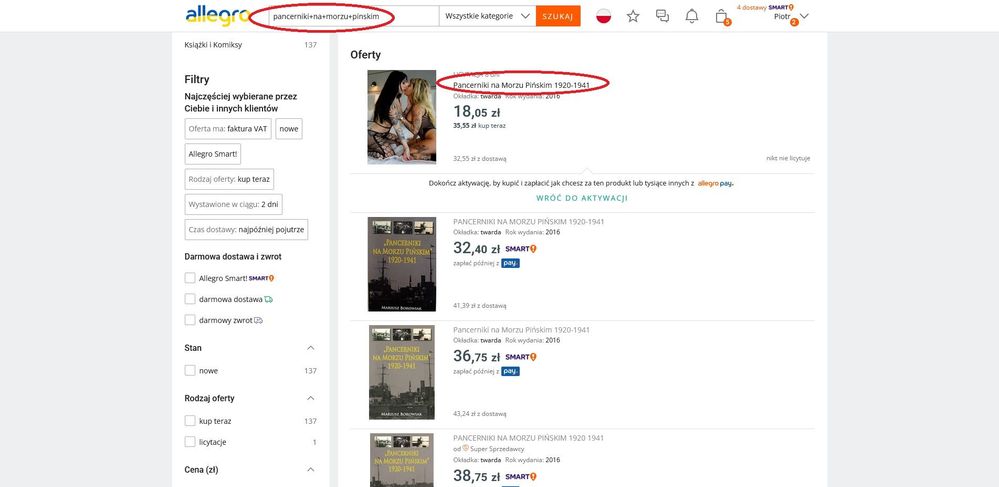
Task: Open the offer title priced 32,40 zł
Action: point(529,222)
